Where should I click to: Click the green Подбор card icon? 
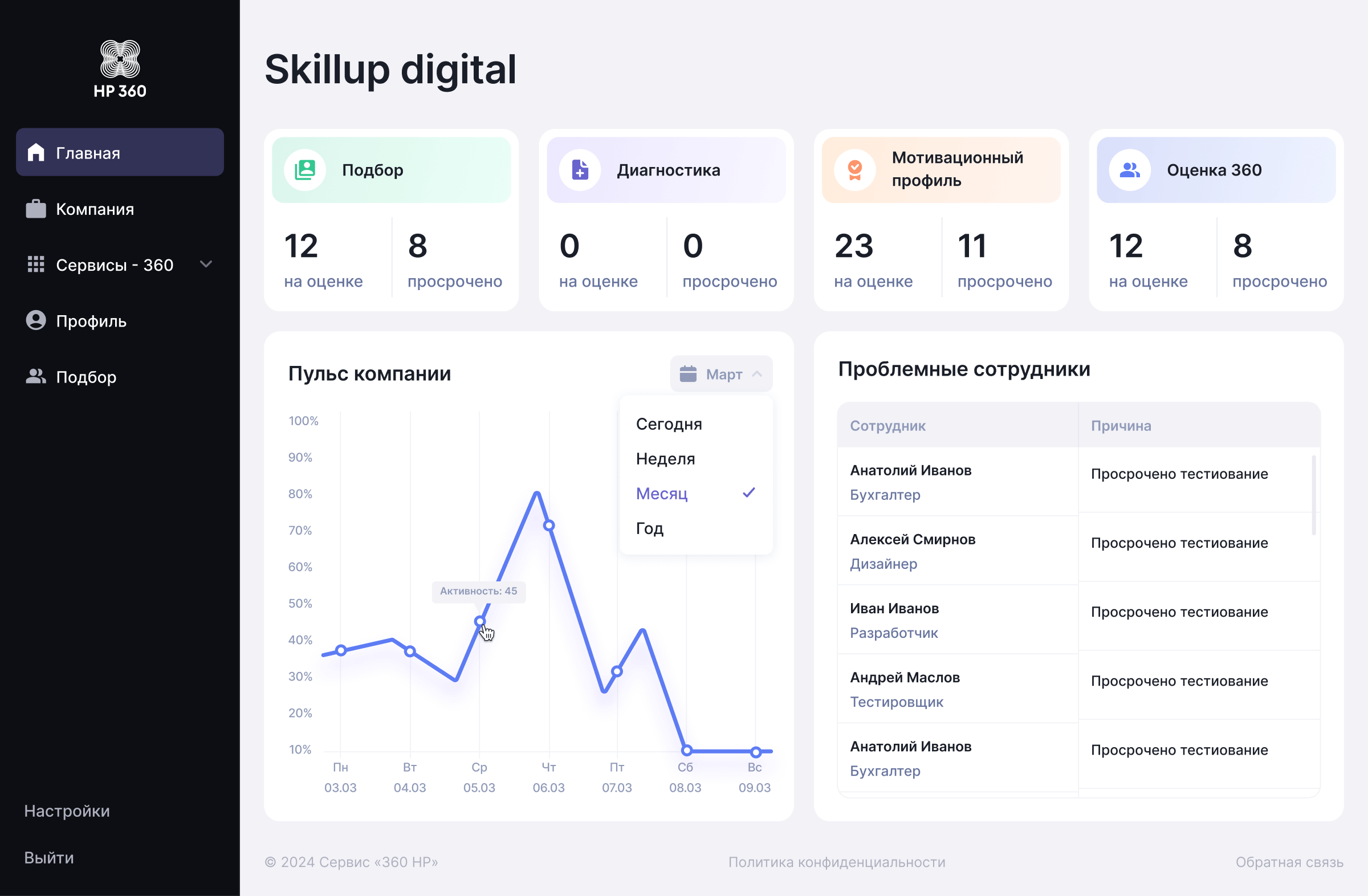tap(304, 169)
